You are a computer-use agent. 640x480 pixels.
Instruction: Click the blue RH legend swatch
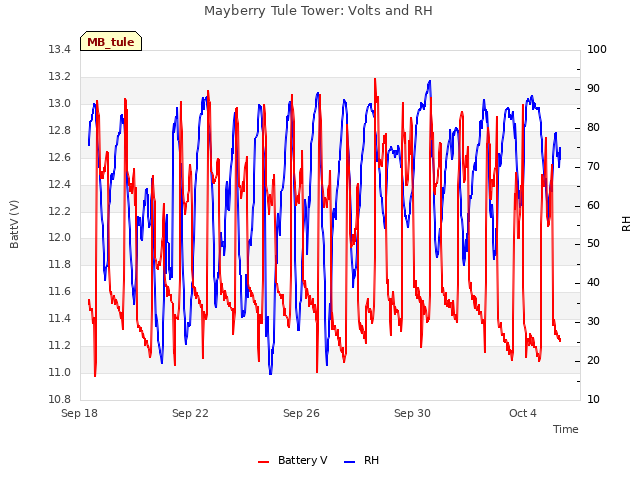(x=350, y=462)
